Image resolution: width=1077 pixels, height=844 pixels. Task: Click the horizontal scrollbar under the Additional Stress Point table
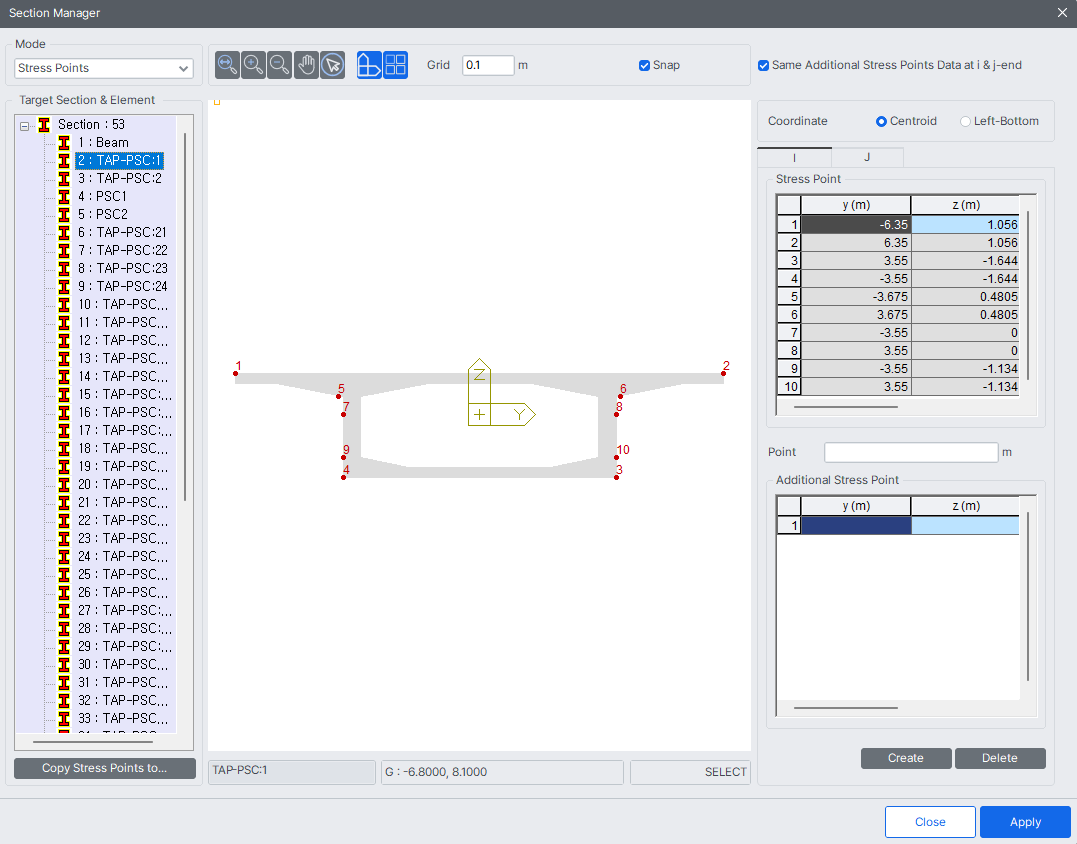tap(846, 707)
